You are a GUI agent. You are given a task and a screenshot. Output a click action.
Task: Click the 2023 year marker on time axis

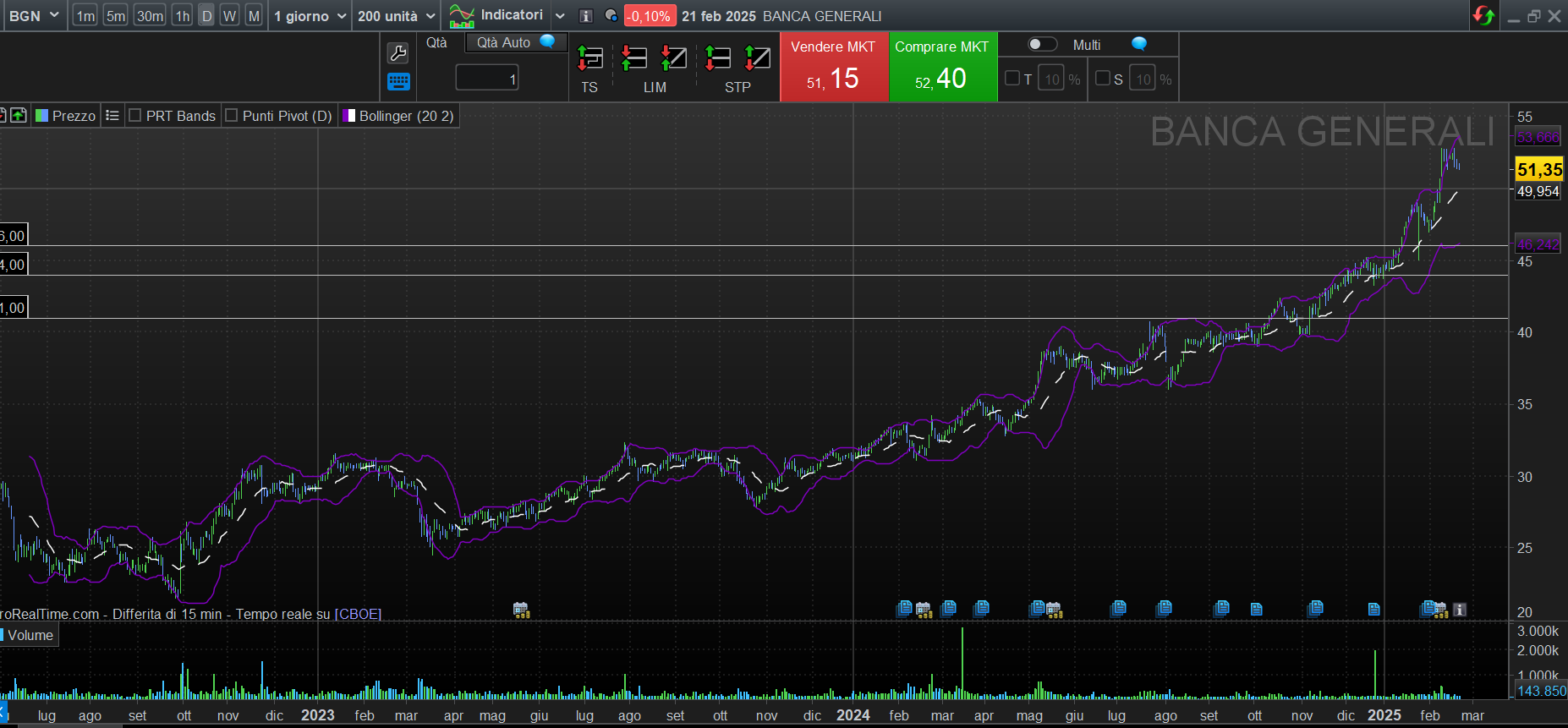coord(317,715)
